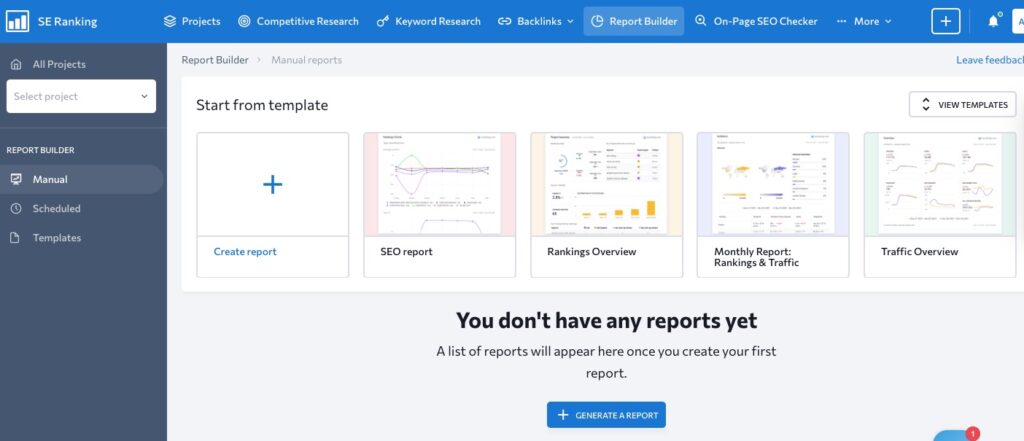Click the Leave feedback link
The height and width of the screenshot is (441, 1024).
990,60
